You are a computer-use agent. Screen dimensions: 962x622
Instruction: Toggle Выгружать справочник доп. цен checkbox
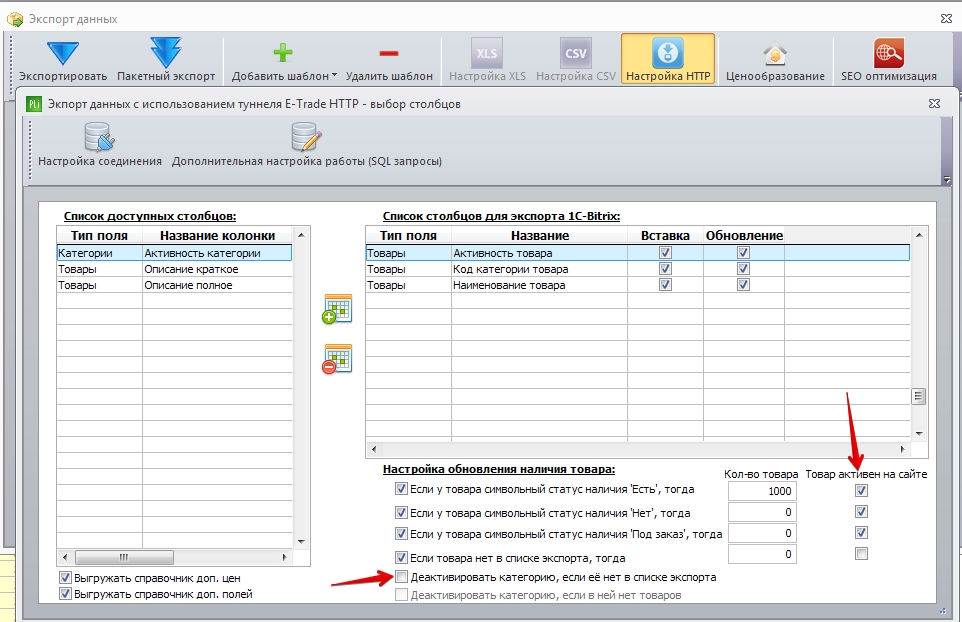65,577
